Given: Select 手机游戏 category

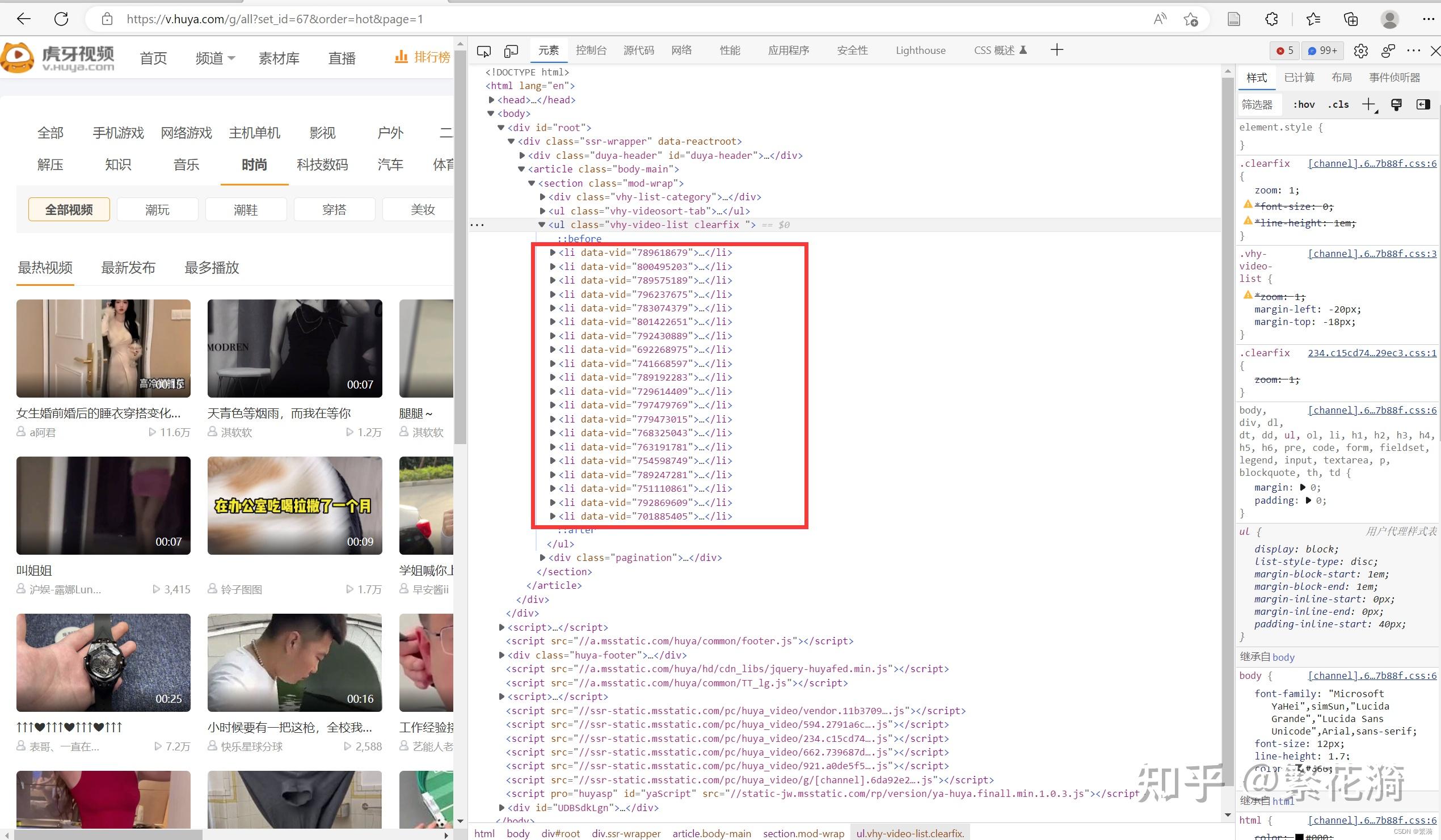Looking at the screenshot, I should [x=119, y=133].
